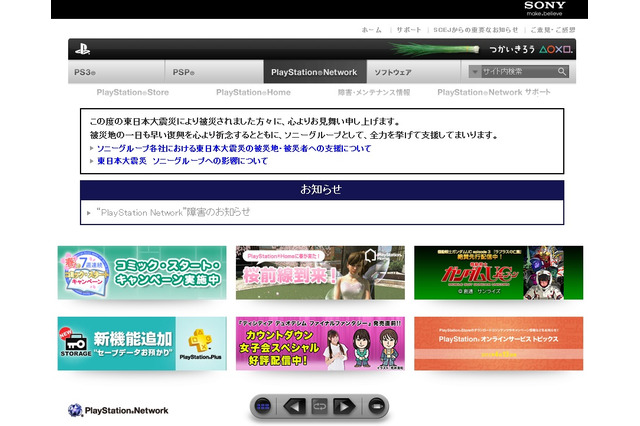
Task: Open link about 被災地・被災者への支援
Action: (x=234, y=149)
